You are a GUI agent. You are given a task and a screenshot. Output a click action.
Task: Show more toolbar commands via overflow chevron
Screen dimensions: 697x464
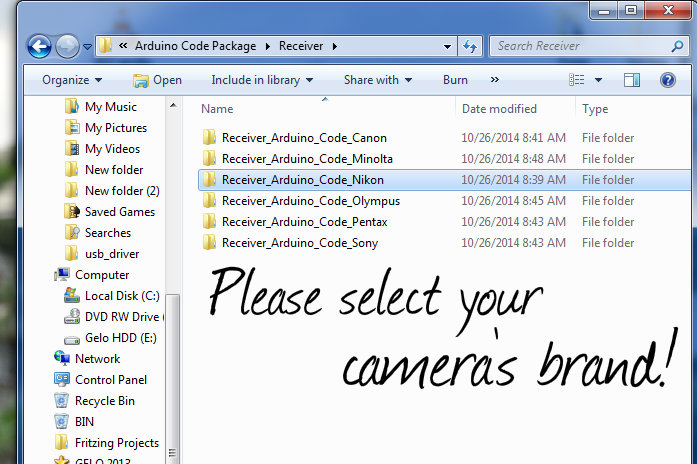(x=495, y=80)
